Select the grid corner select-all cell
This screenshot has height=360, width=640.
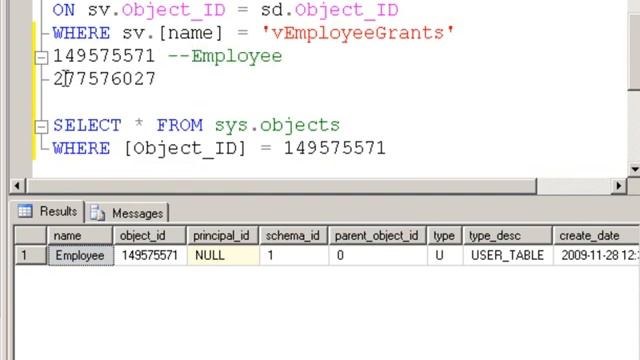[x=30, y=236]
